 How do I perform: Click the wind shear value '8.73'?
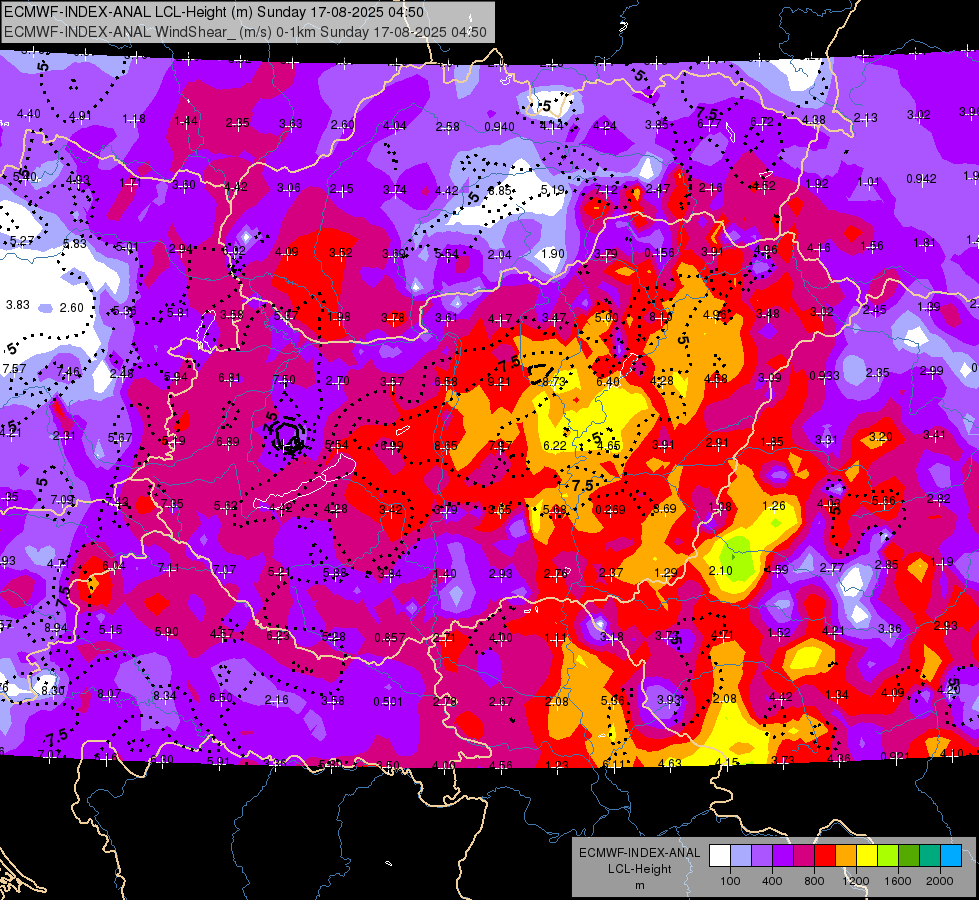pyautogui.click(x=554, y=381)
